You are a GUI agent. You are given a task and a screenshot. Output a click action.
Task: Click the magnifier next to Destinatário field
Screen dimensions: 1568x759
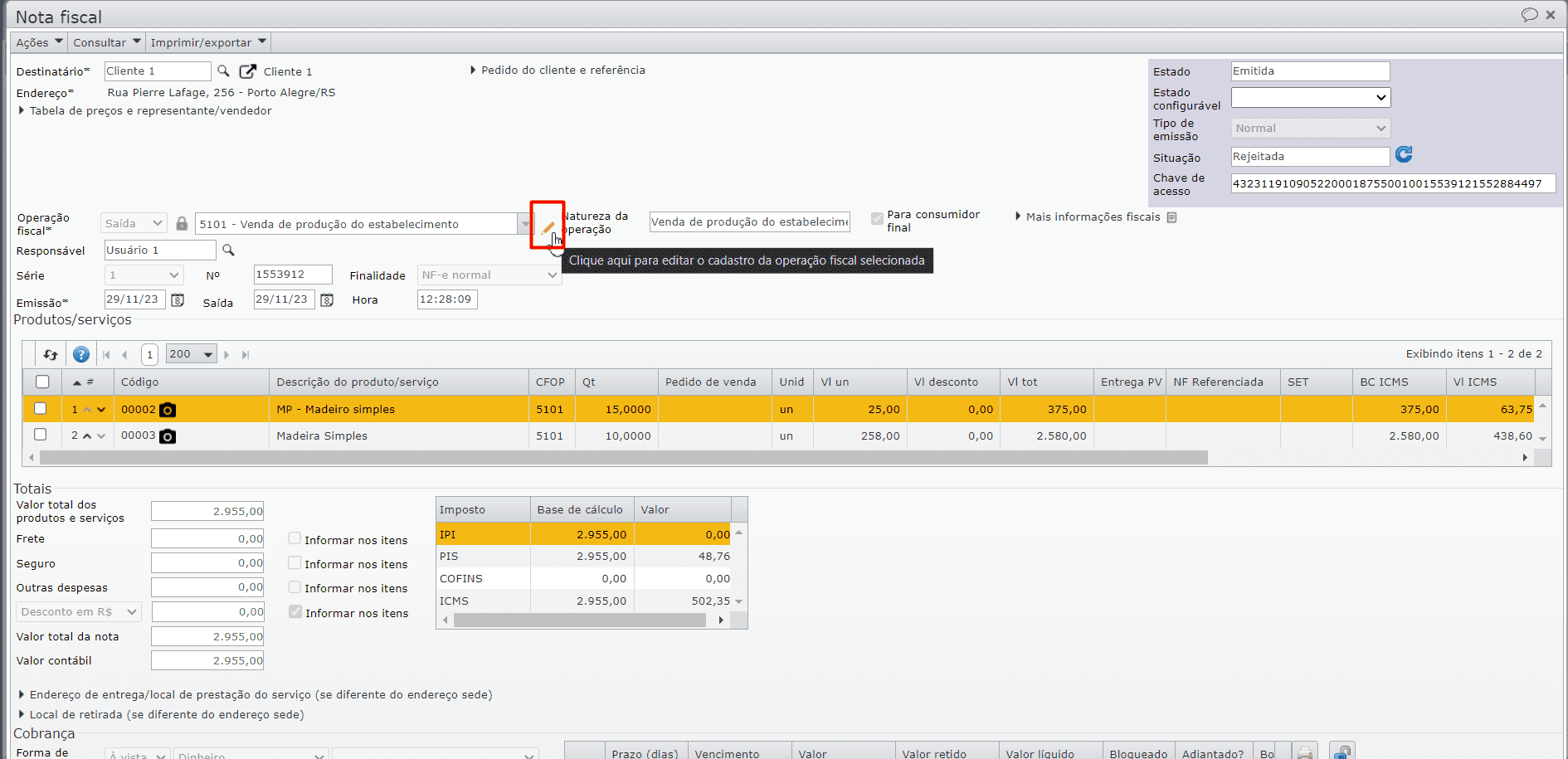point(223,71)
